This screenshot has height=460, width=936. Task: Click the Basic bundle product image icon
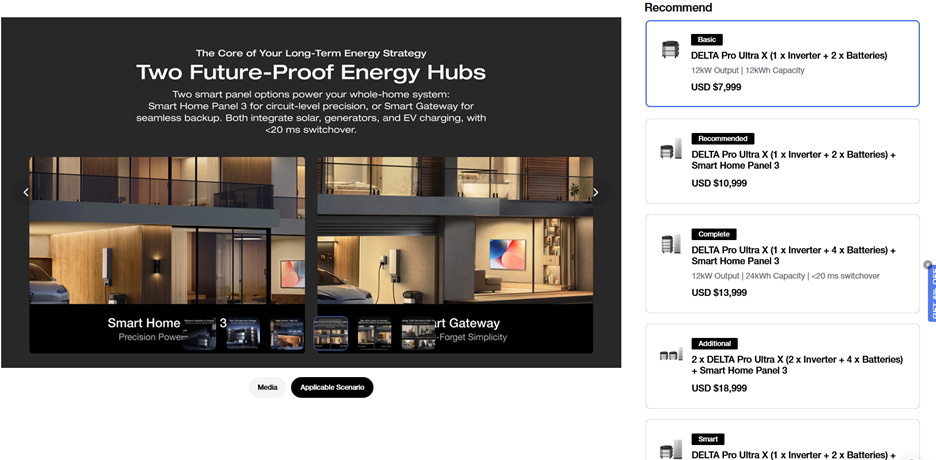point(671,50)
